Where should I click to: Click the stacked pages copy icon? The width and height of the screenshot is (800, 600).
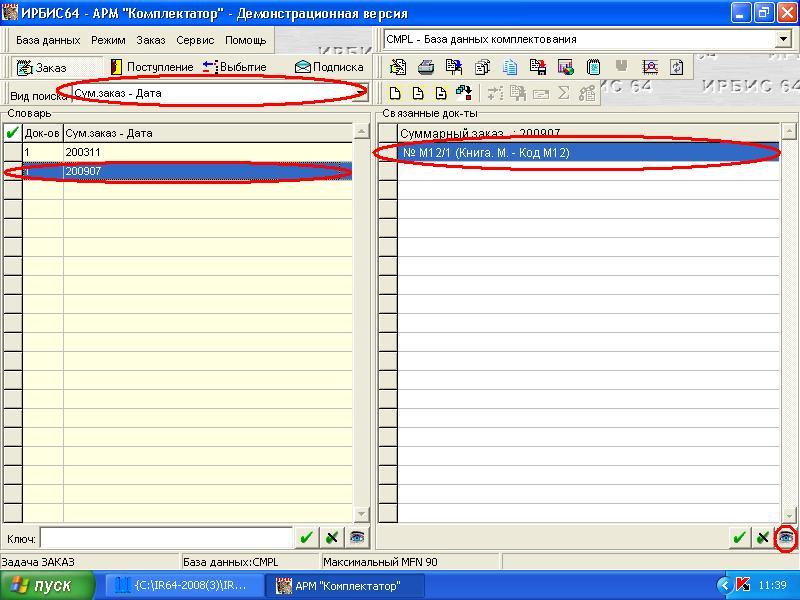pyautogui.click(x=510, y=67)
